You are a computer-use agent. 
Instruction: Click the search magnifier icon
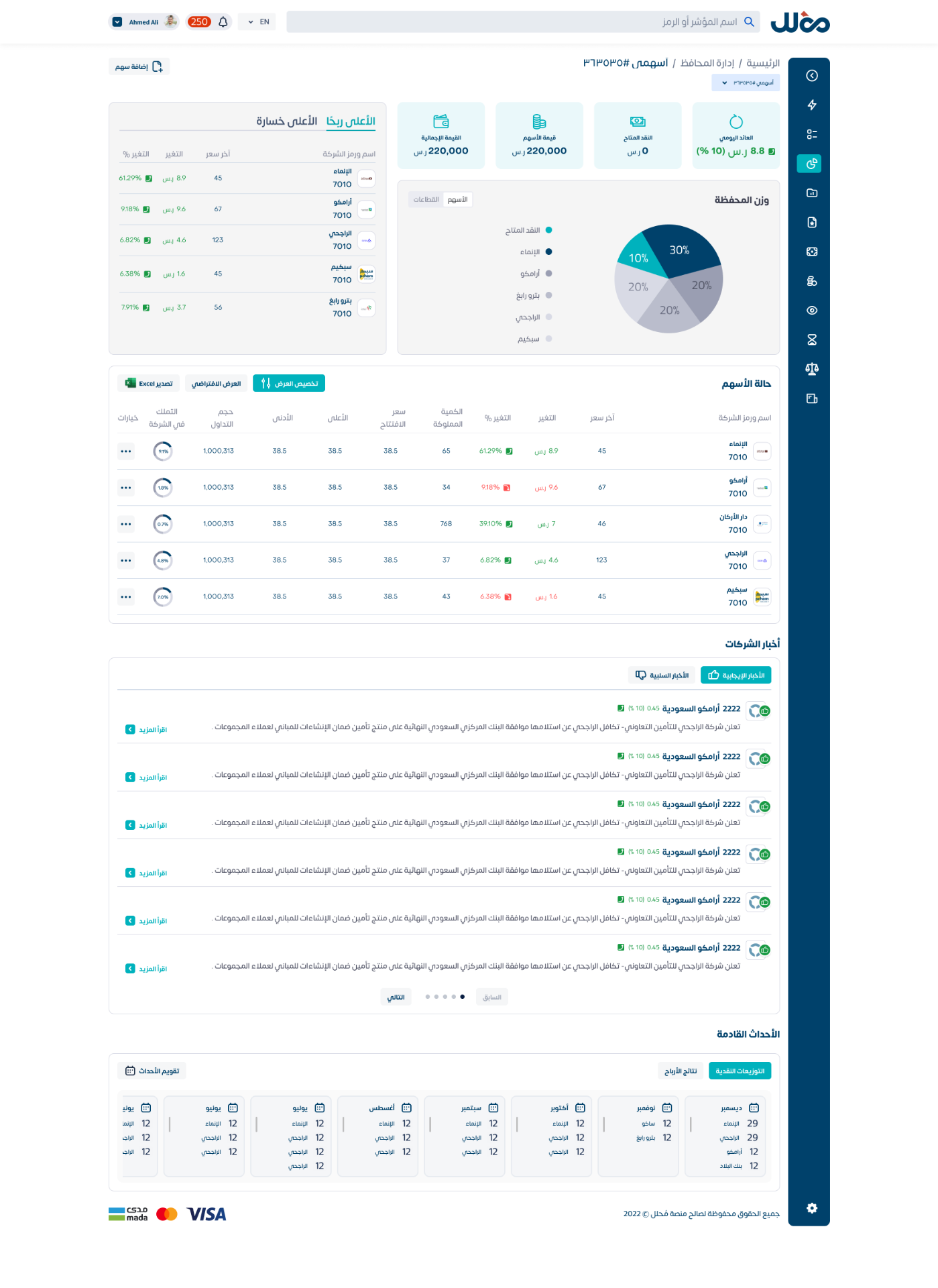[x=749, y=21]
